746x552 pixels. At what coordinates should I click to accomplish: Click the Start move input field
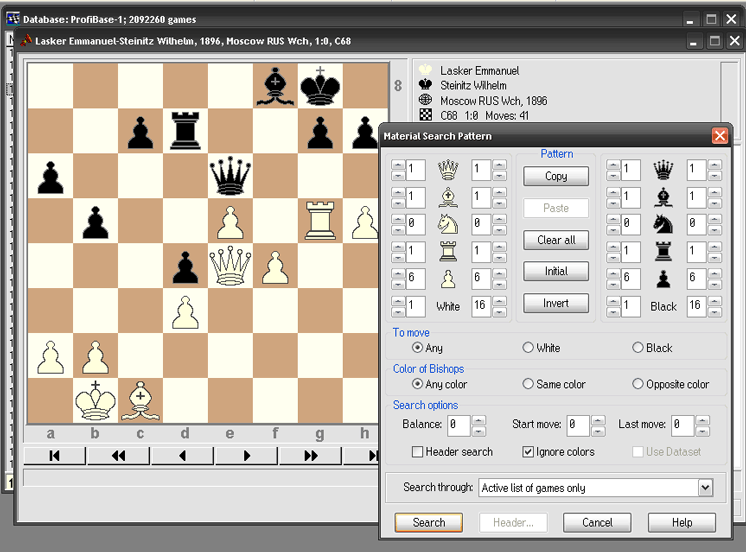pos(578,425)
